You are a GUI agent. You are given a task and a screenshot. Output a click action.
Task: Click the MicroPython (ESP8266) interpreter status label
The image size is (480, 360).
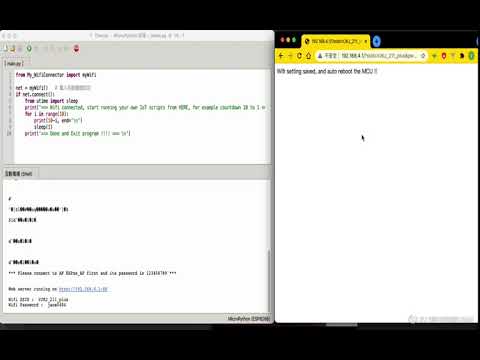point(249,319)
